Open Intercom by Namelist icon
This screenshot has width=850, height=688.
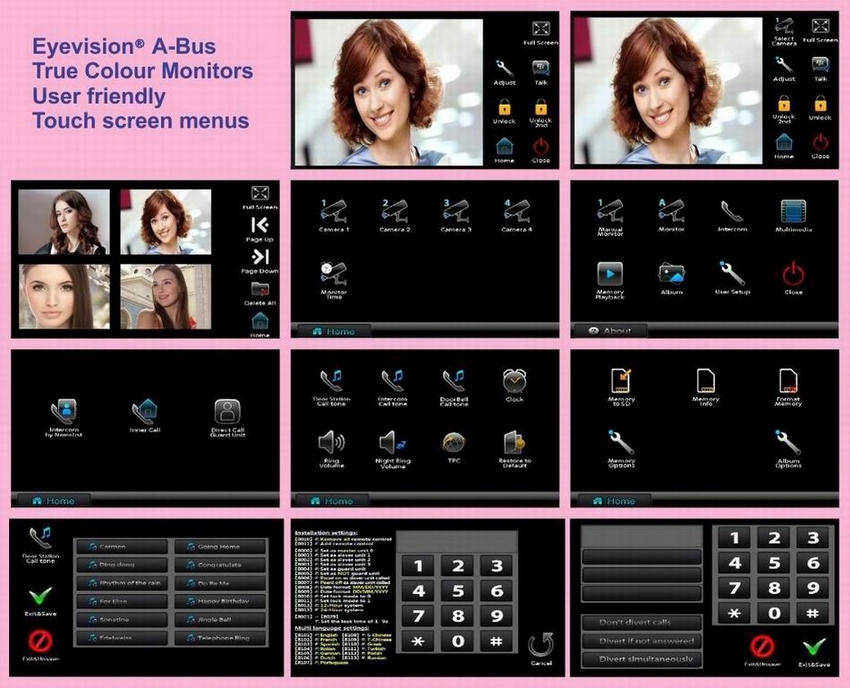[x=64, y=412]
